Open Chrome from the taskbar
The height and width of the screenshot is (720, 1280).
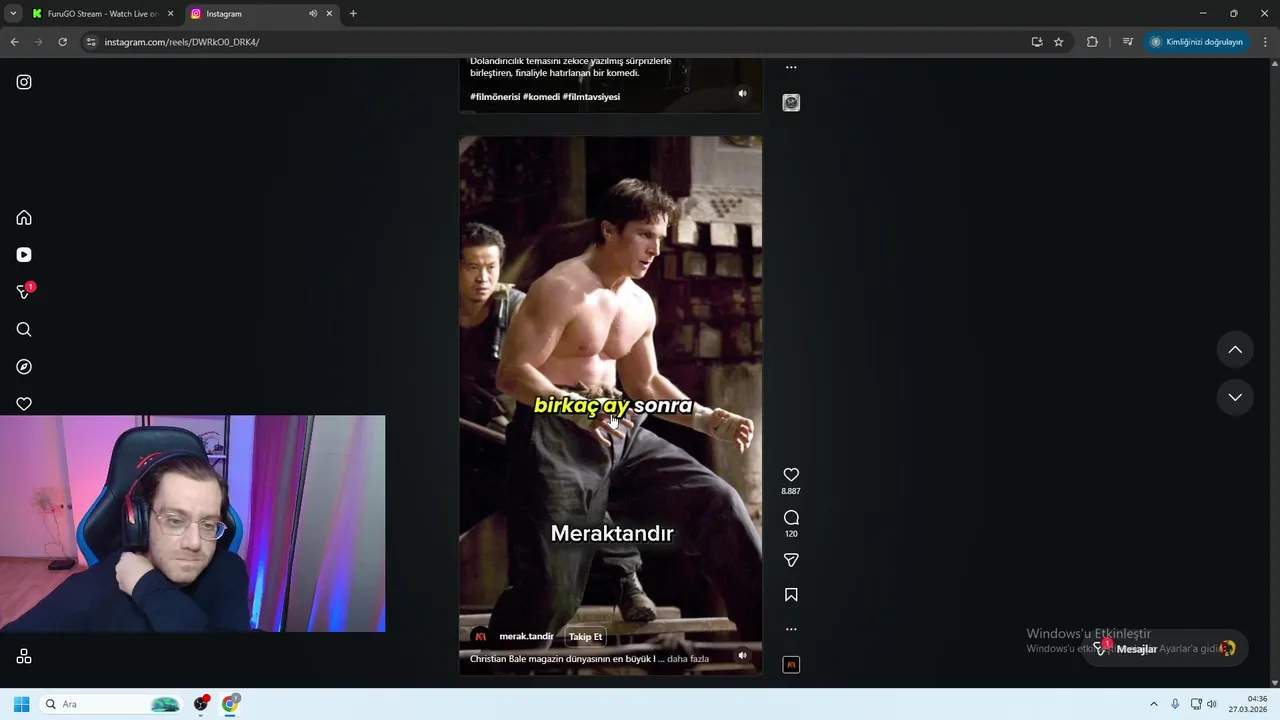click(x=231, y=704)
